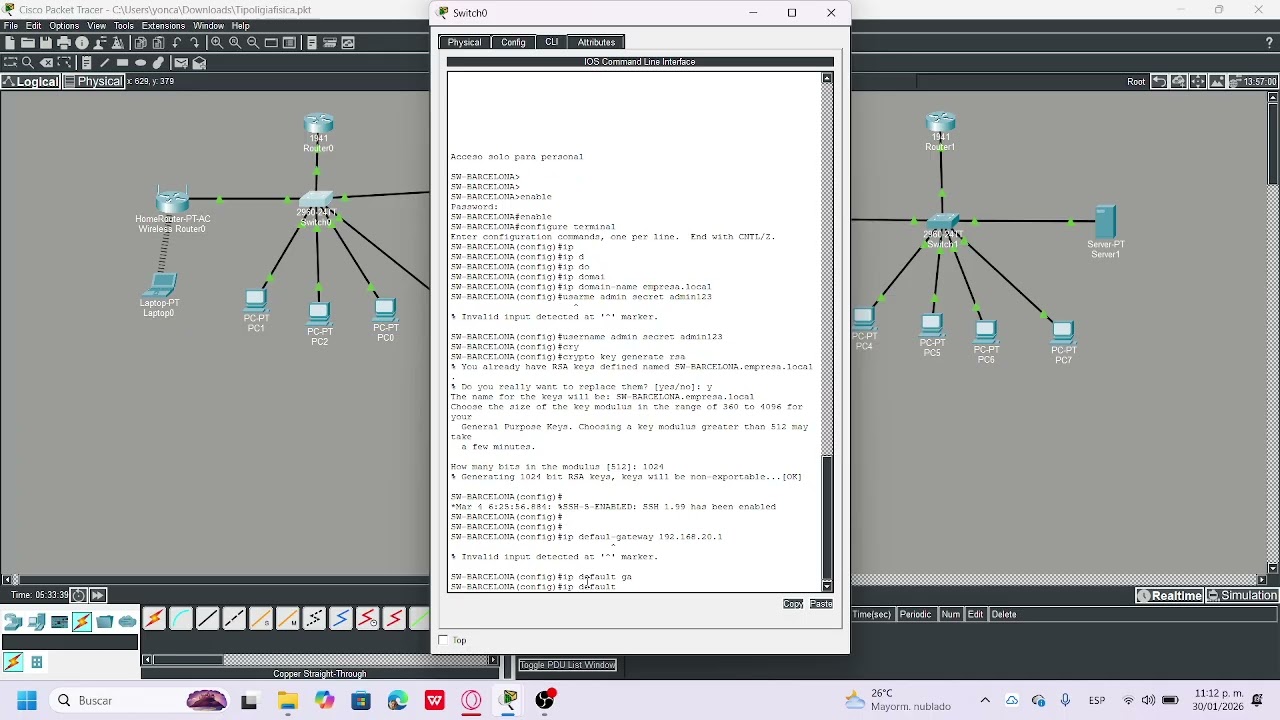Reset zoom on the workspace
This screenshot has width=1280, height=720.
[x=234, y=43]
